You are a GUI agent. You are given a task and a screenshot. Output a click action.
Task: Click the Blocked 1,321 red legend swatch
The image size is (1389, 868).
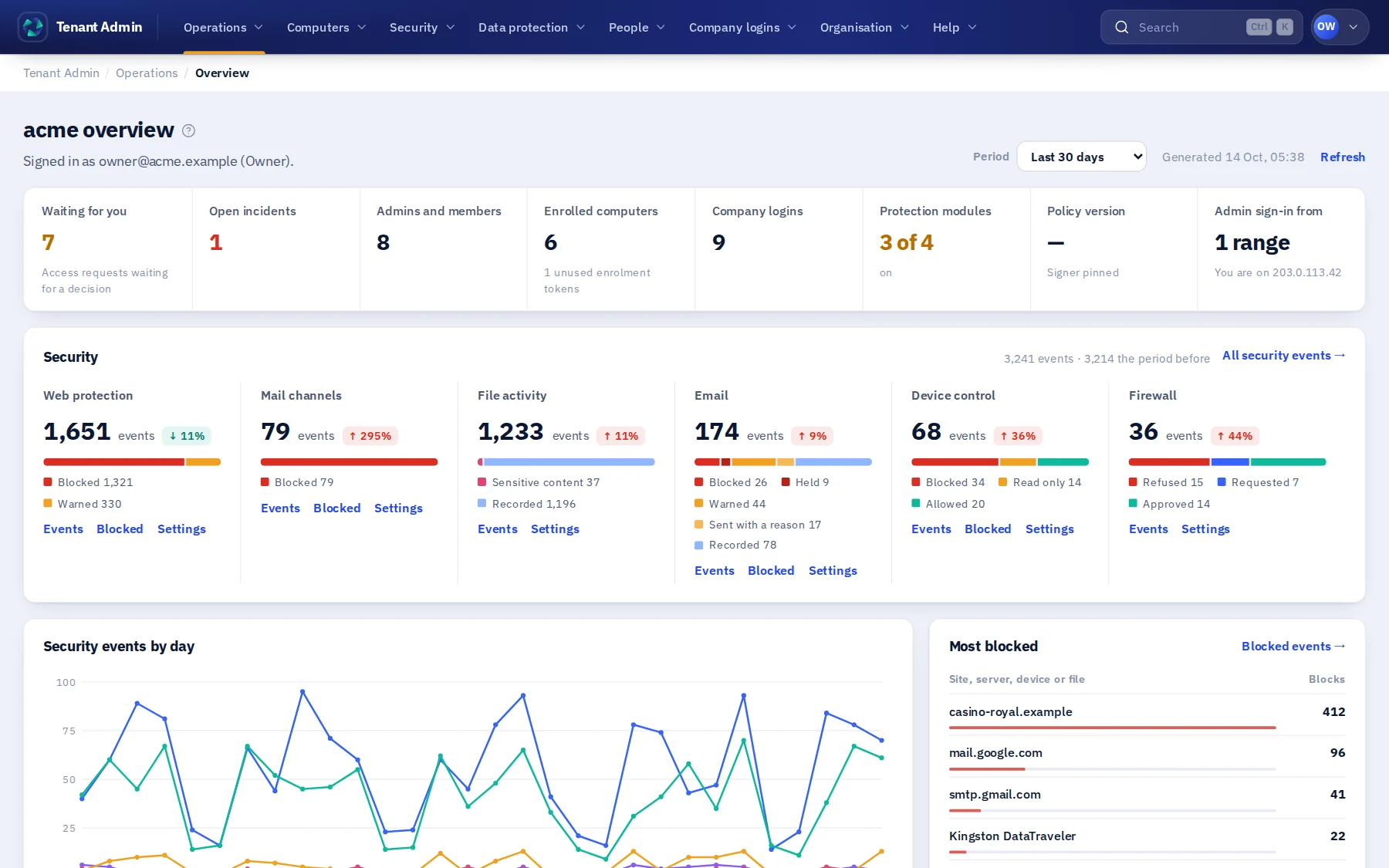click(48, 482)
